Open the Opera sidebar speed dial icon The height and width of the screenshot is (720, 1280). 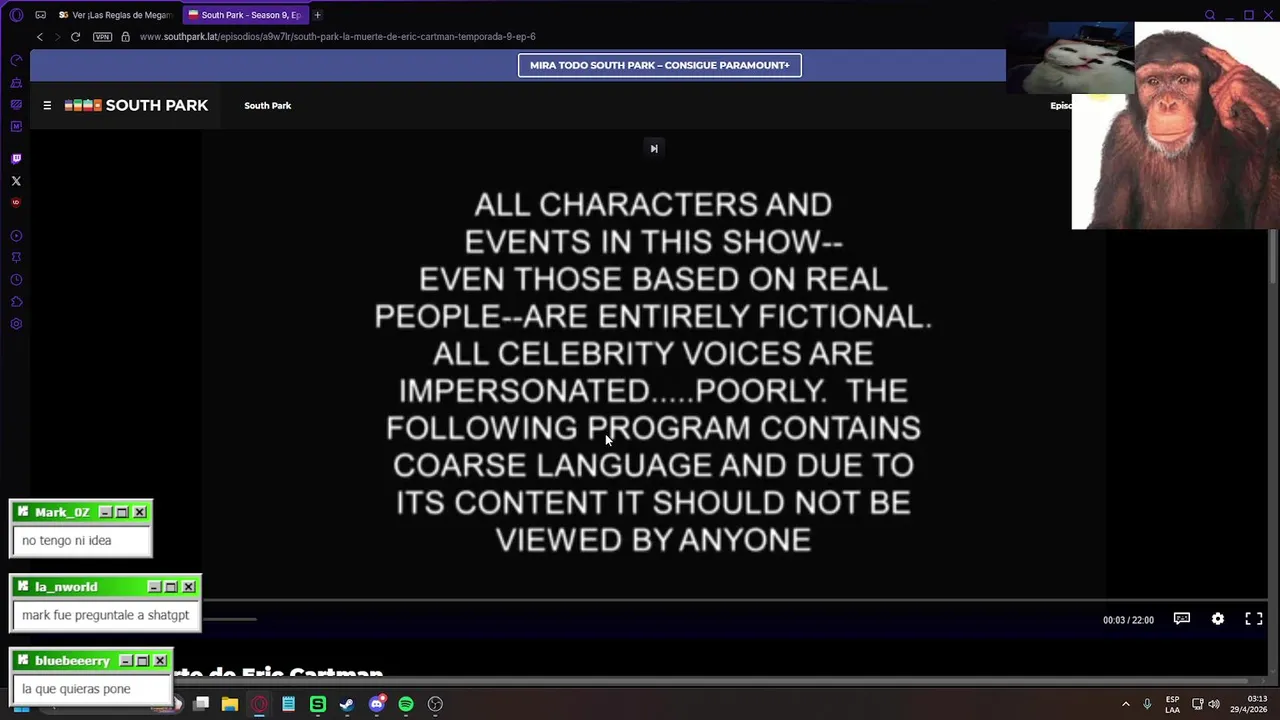coord(16,61)
